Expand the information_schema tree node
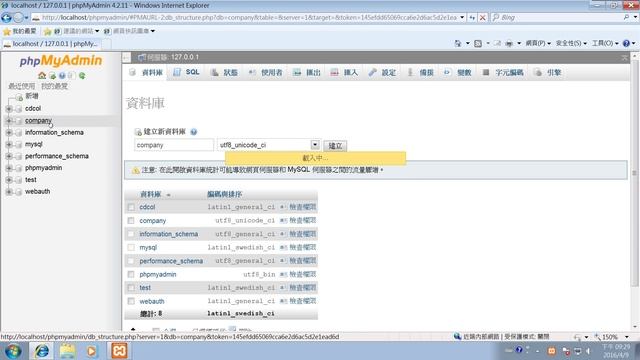 (9, 133)
